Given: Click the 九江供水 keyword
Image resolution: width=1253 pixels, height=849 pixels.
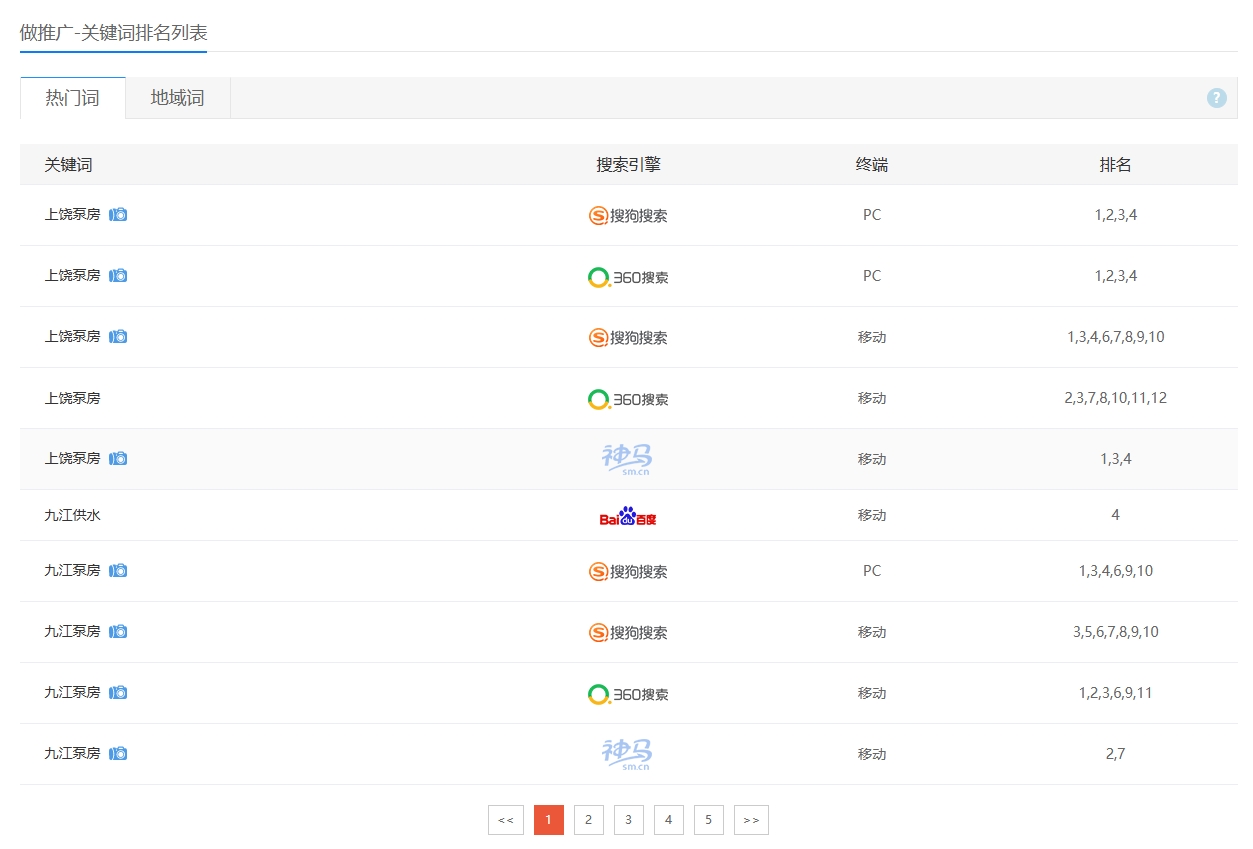Looking at the screenshot, I should (x=73, y=515).
